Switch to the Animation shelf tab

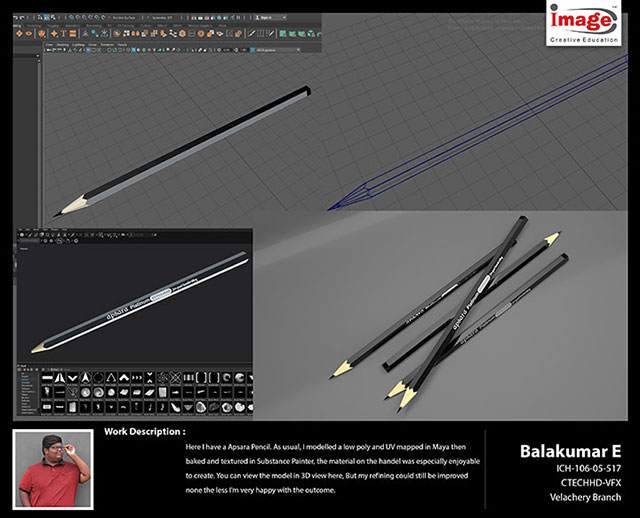pyautogui.click(x=72, y=26)
